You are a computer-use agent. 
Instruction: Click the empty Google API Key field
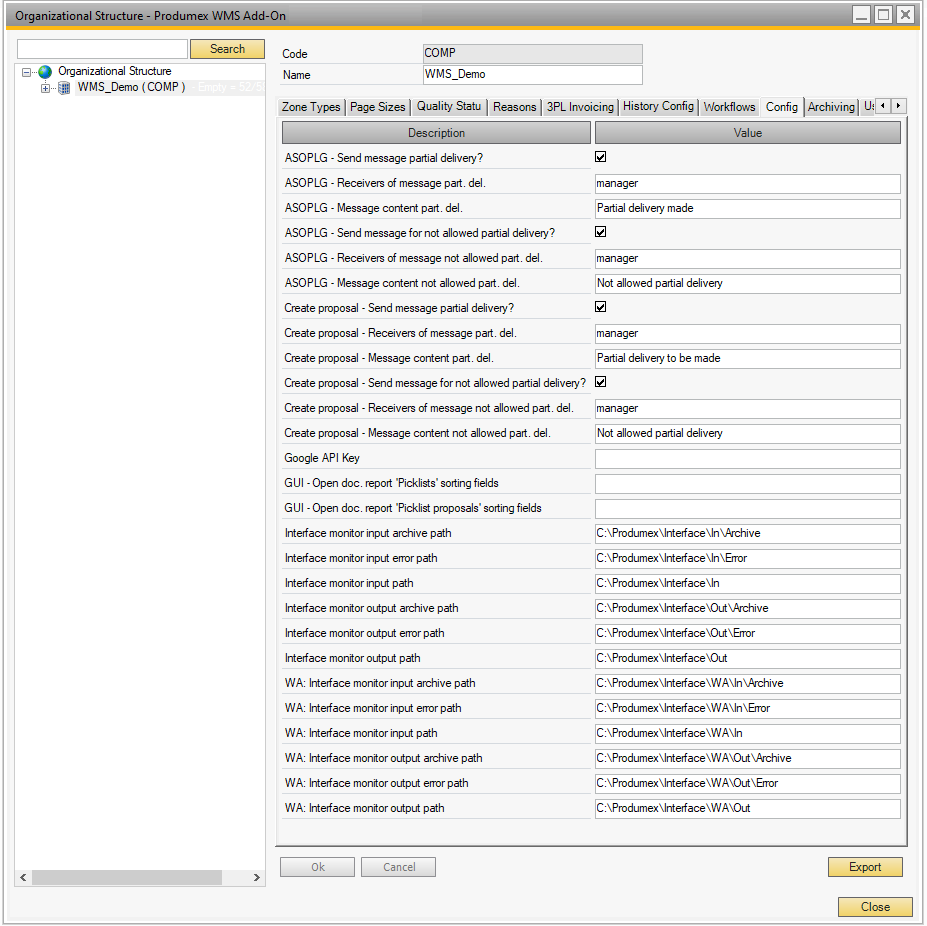[747, 458]
